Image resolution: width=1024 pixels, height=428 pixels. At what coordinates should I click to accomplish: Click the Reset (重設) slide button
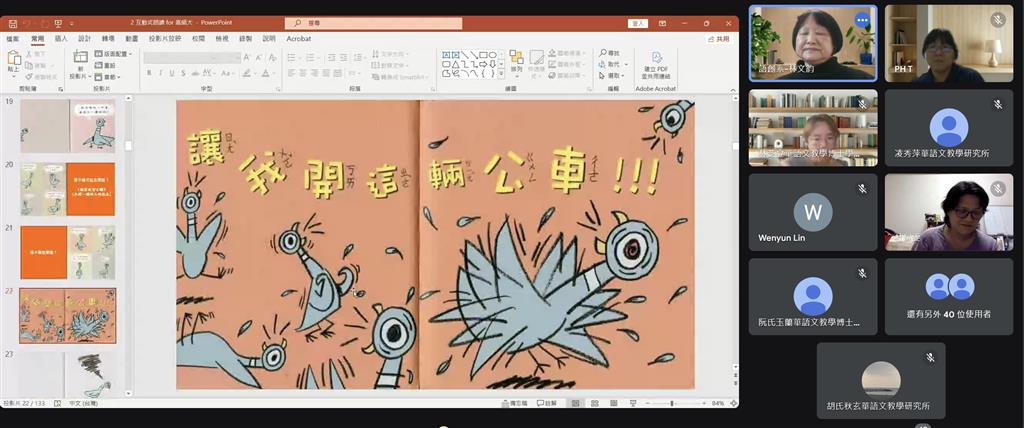[x=104, y=65]
